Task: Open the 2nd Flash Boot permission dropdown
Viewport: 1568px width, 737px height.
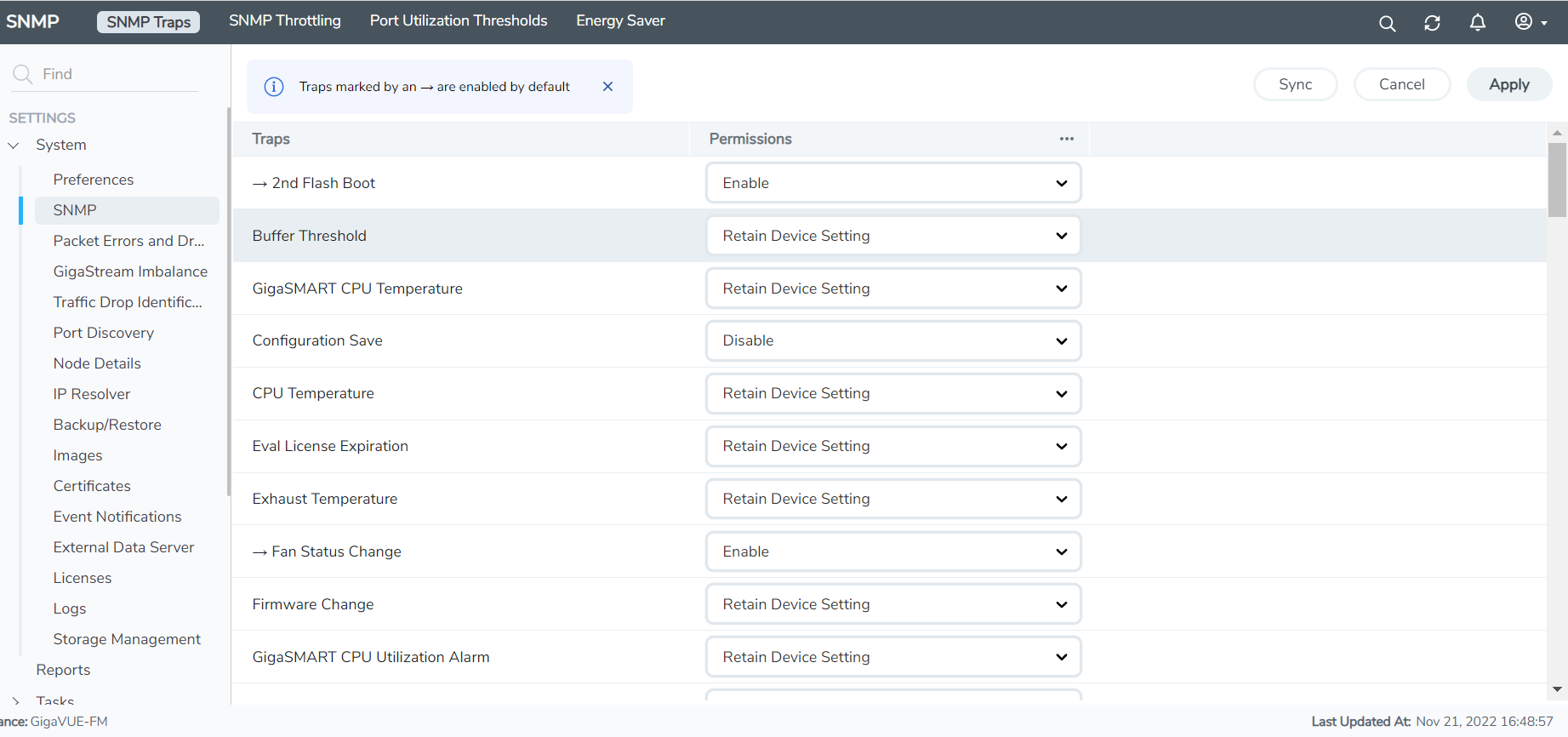Action: pyautogui.click(x=892, y=183)
